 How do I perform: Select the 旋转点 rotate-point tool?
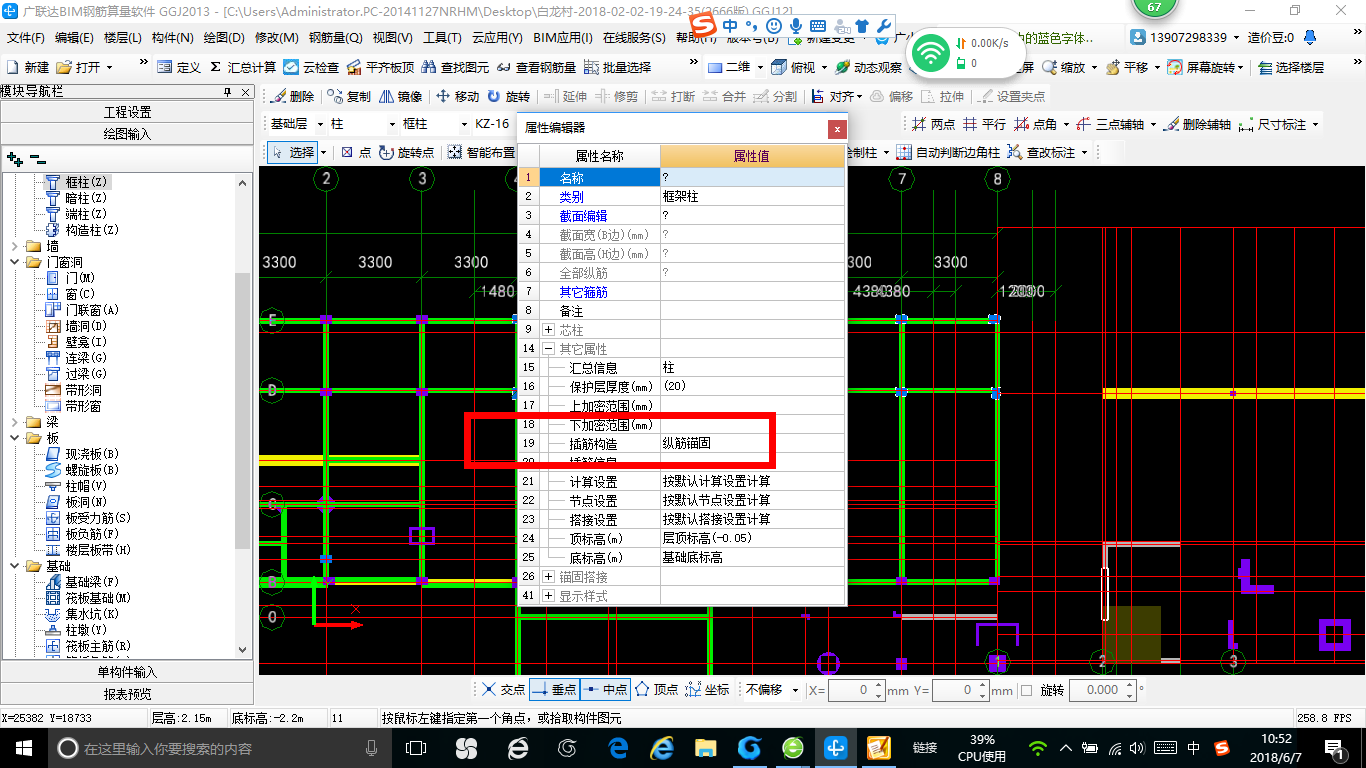coord(407,152)
